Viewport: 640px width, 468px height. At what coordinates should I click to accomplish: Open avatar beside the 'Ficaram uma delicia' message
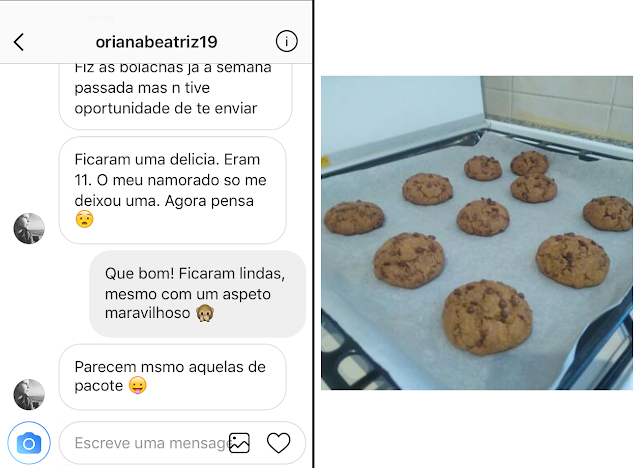click(x=29, y=228)
